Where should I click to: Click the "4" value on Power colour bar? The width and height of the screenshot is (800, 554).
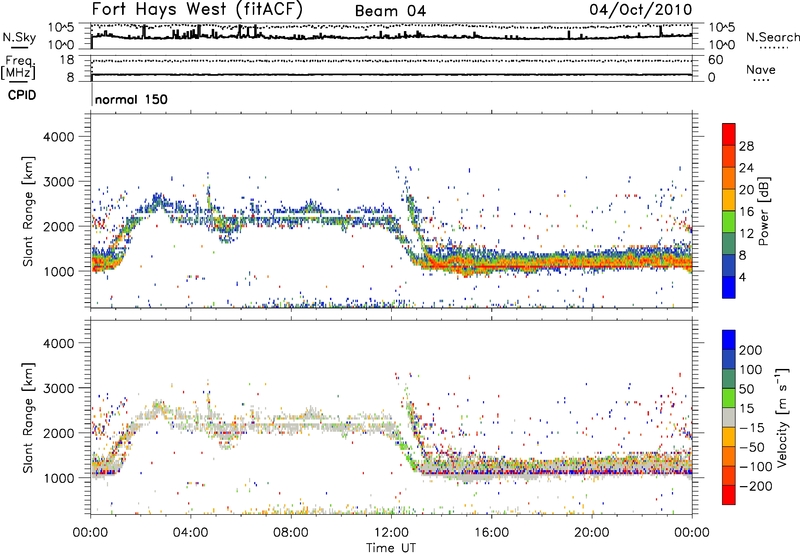pos(743,277)
